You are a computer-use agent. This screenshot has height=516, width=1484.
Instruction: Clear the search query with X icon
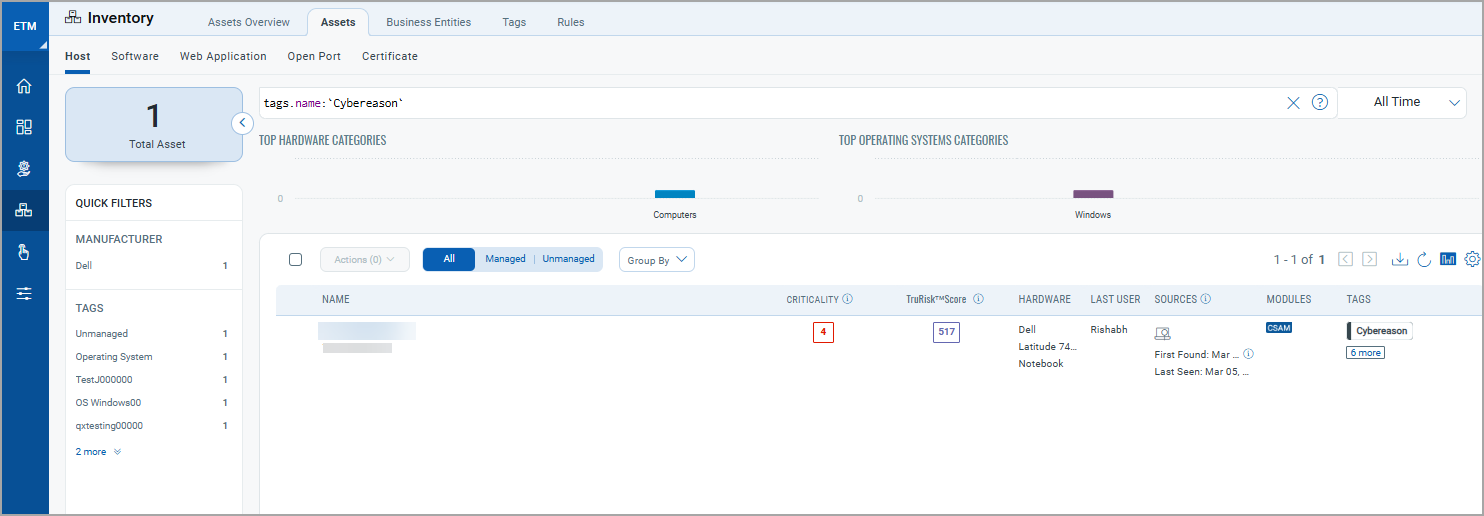tap(1293, 102)
